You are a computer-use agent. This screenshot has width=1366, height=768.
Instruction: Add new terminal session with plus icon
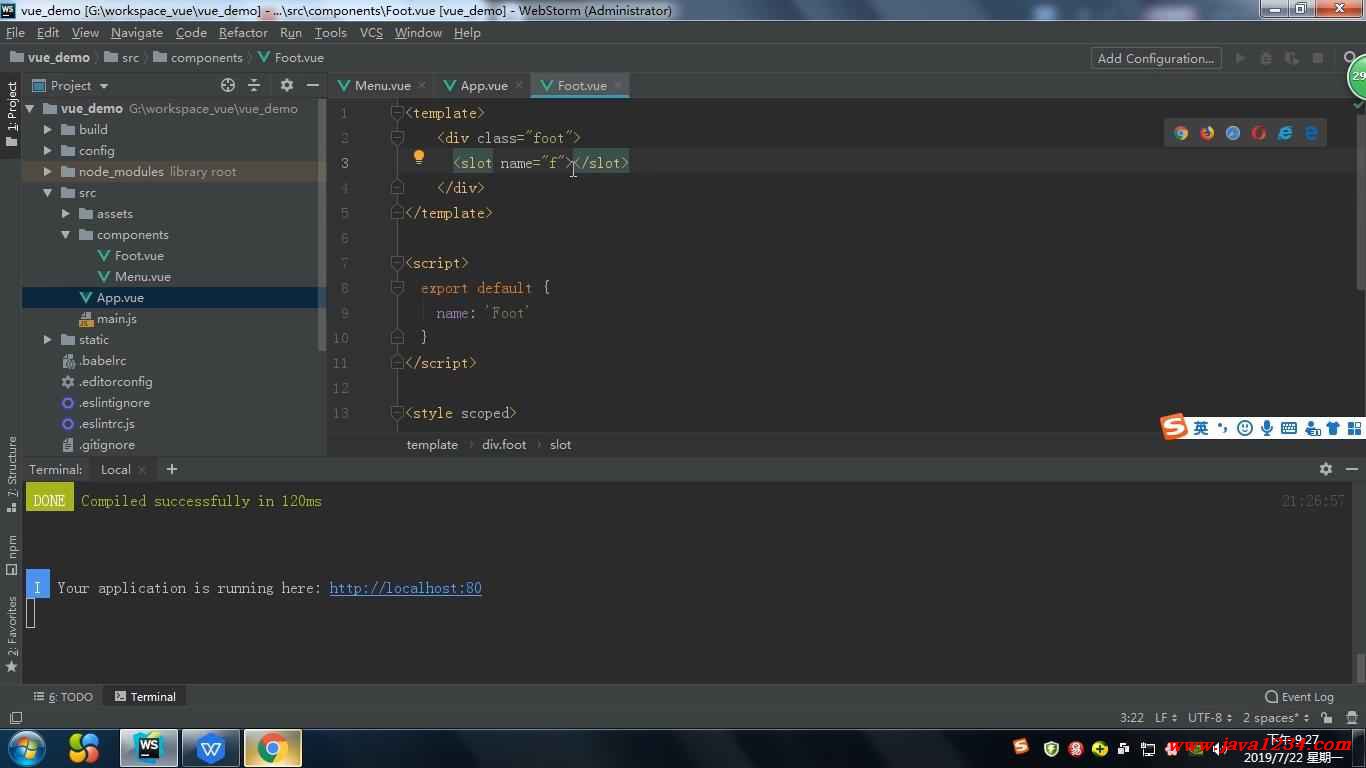pos(172,469)
